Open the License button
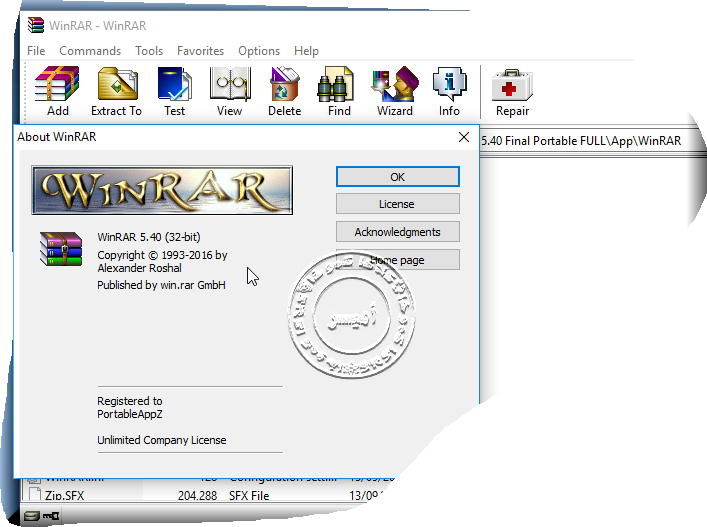The width and height of the screenshot is (707, 527). (398, 204)
